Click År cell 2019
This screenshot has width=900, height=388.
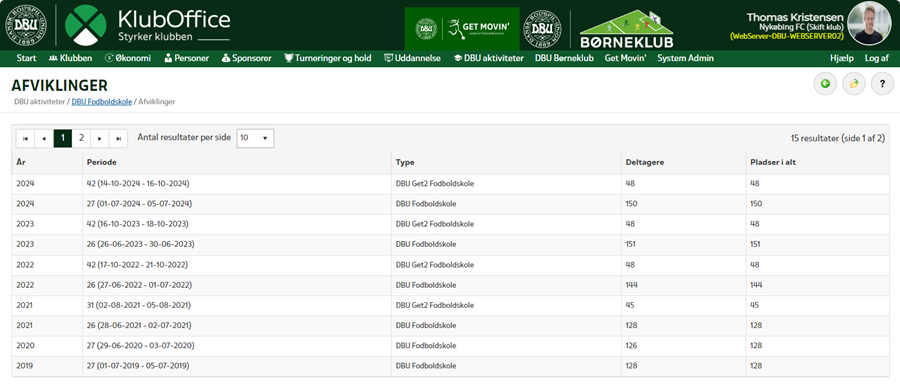click(25, 366)
